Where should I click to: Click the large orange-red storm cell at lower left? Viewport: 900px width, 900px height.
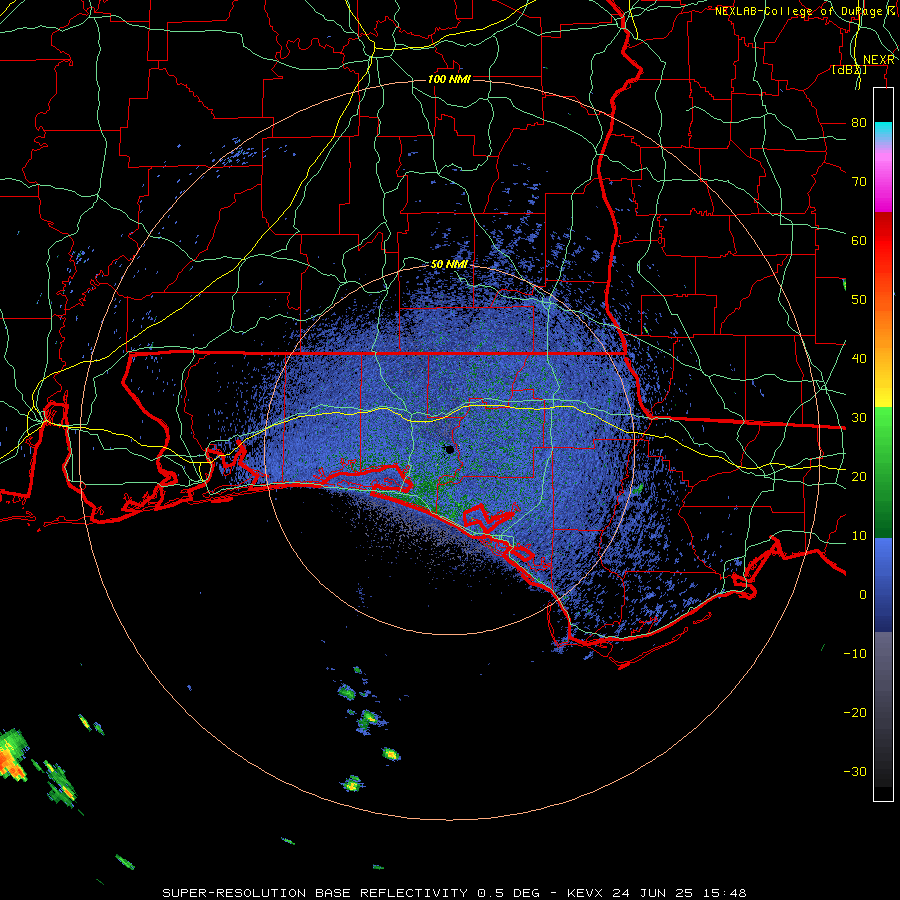click(x=11, y=757)
